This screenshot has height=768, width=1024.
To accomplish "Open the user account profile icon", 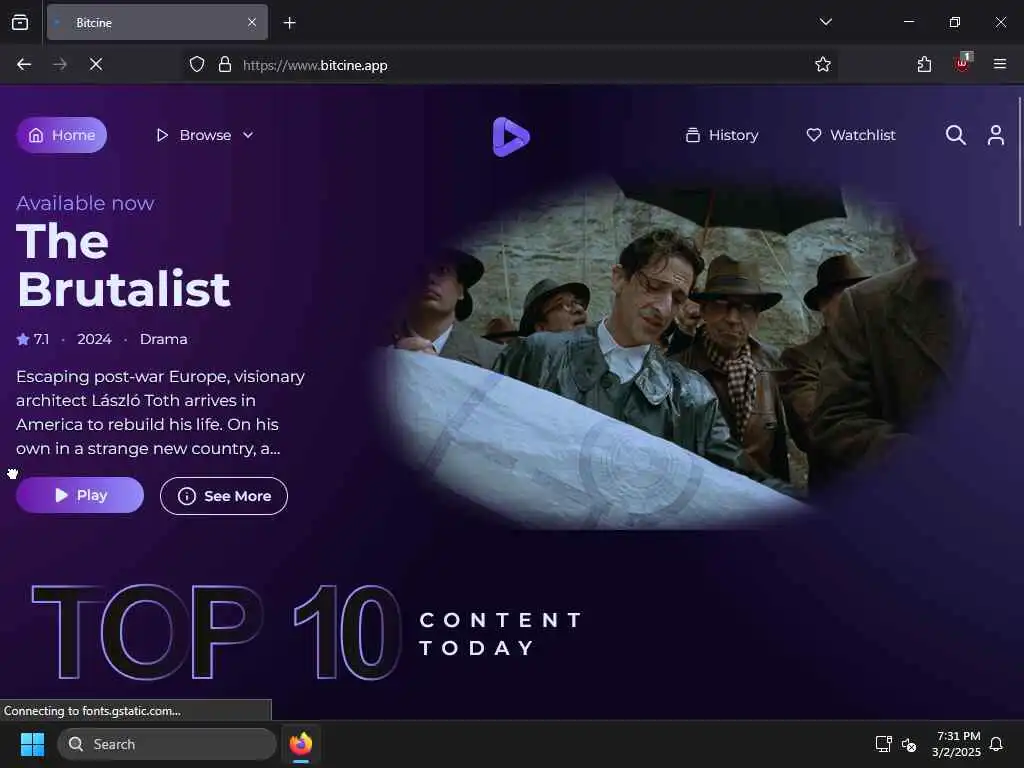I will pos(995,135).
